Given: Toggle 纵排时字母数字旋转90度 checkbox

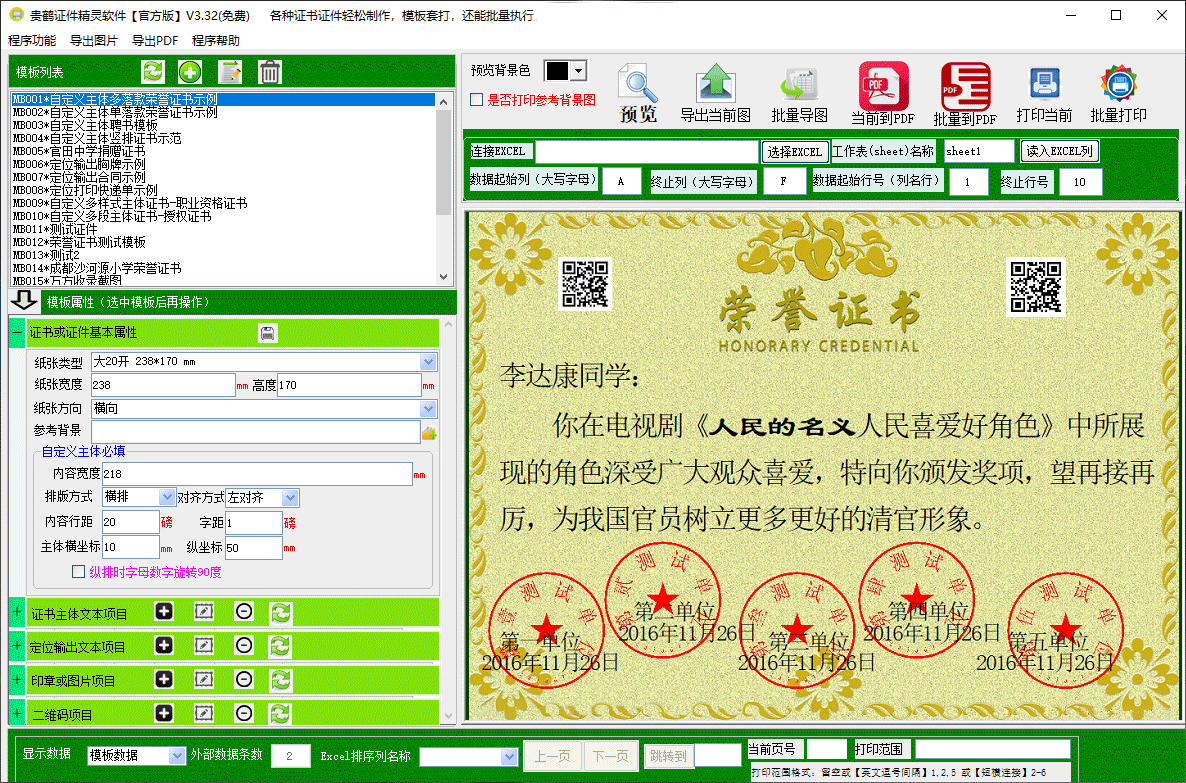Looking at the screenshot, I should point(78,572).
